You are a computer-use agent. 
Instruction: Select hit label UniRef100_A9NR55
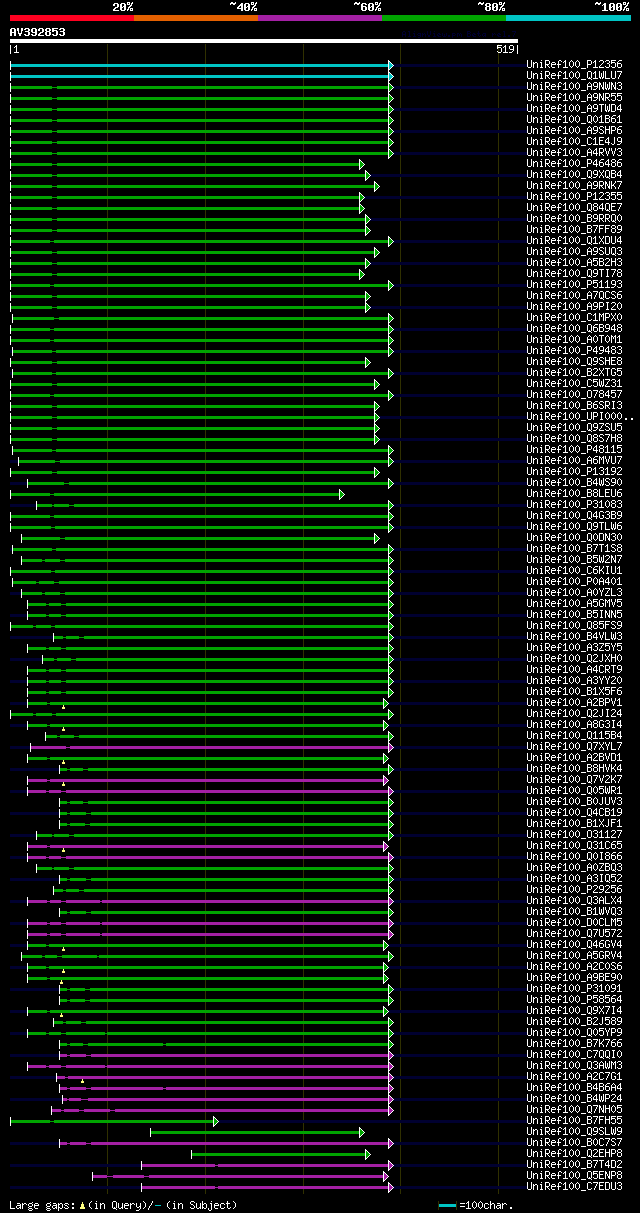(574, 97)
